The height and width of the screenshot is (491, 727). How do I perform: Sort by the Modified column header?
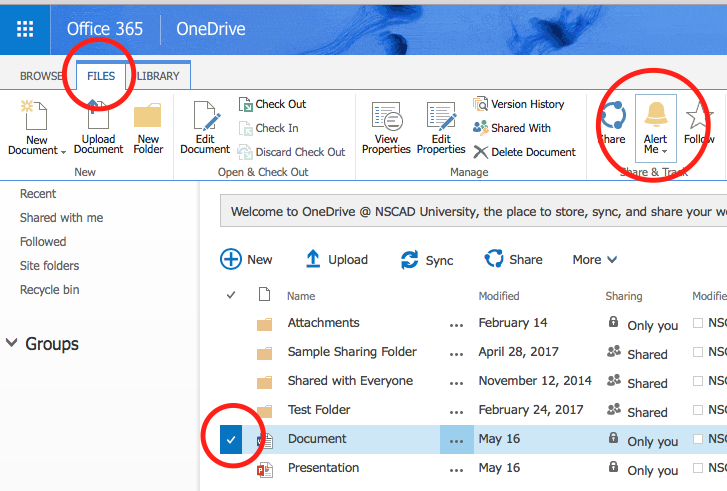[499, 296]
